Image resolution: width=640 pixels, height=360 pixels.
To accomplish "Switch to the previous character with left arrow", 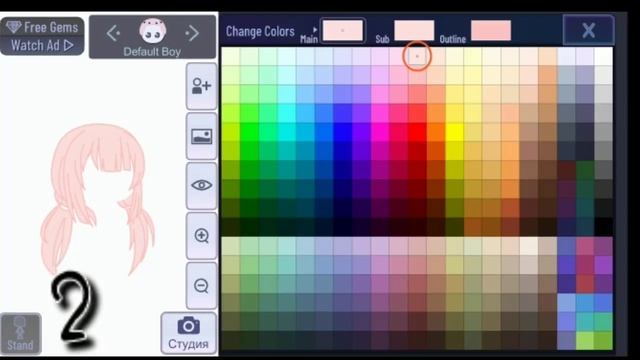I will 113,33.
